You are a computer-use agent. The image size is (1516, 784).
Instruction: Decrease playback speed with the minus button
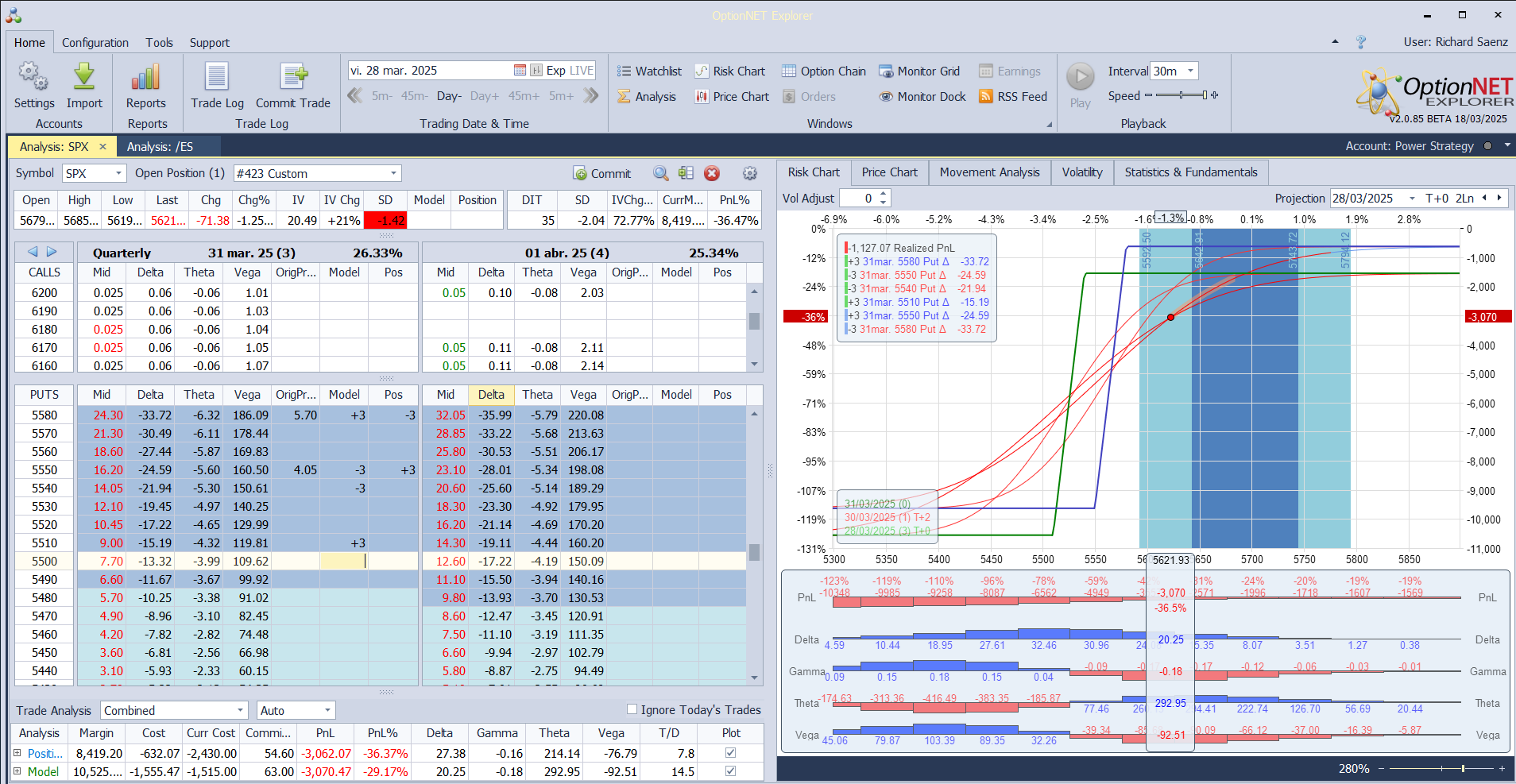pos(1148,95)
